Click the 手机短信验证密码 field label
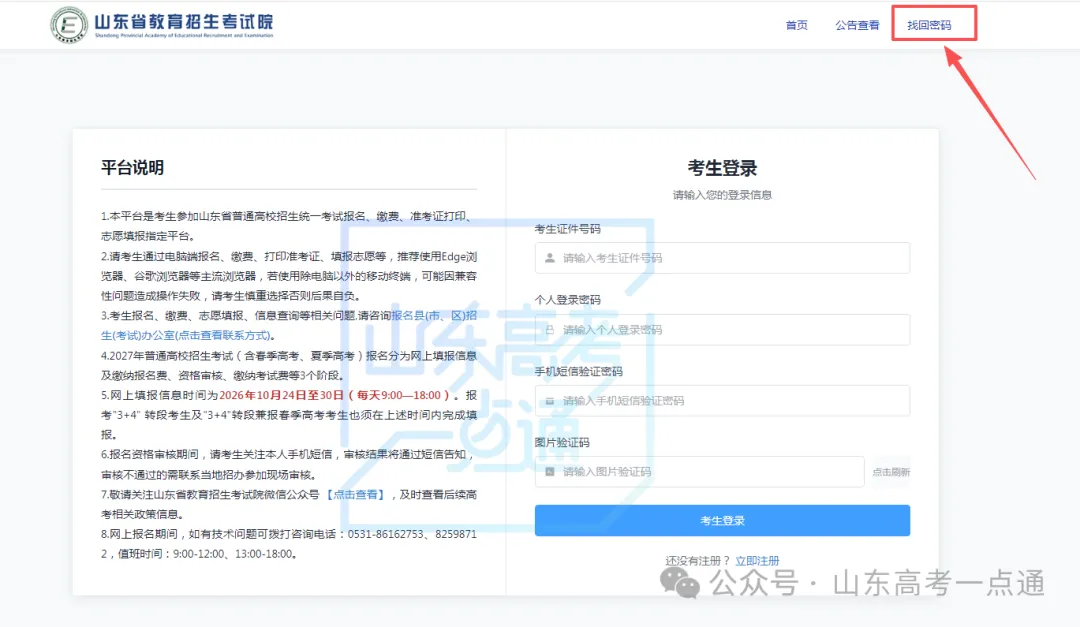 point(579,371)
